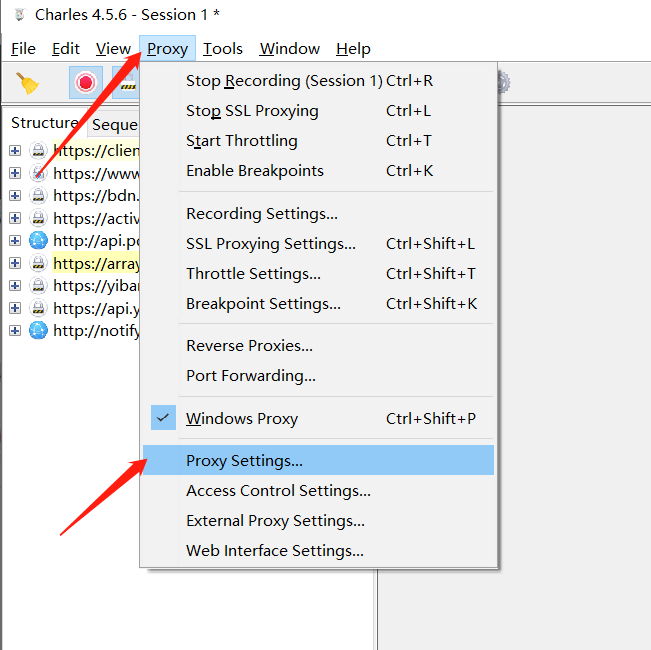Open SSL Proxying Settings...
651x650 pixels.
point(318,244)
